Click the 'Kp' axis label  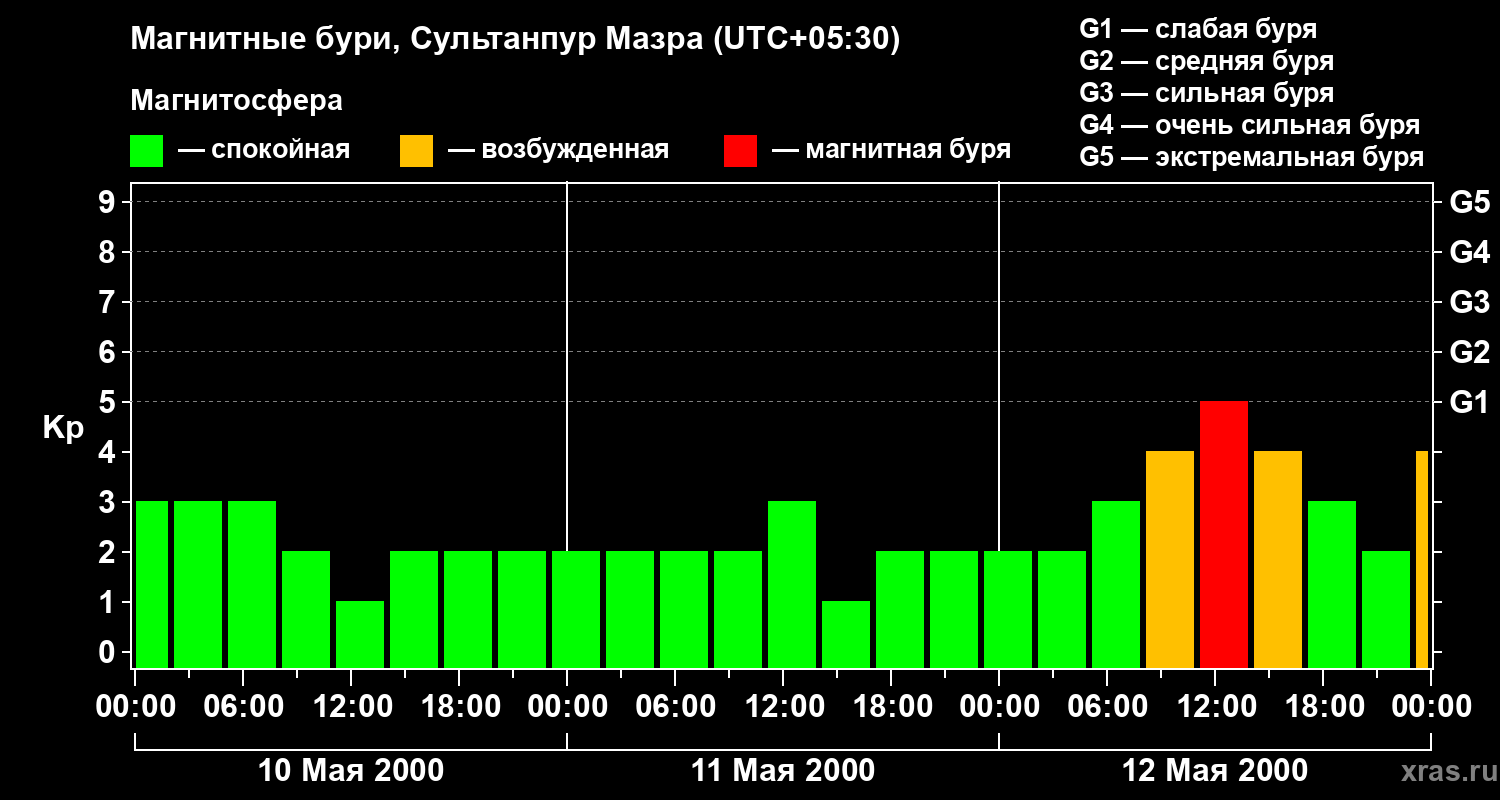tap(63, 428)
